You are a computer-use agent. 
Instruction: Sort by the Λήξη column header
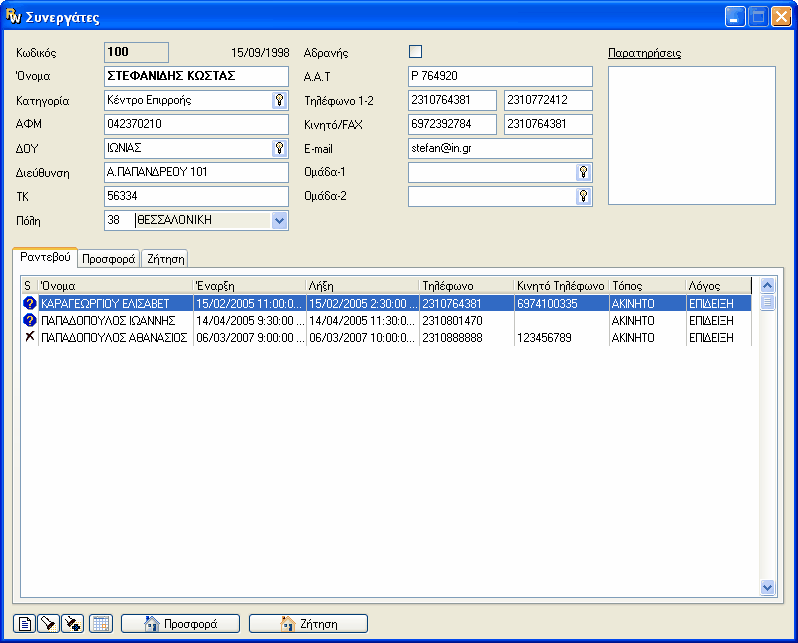click(362, 286)
